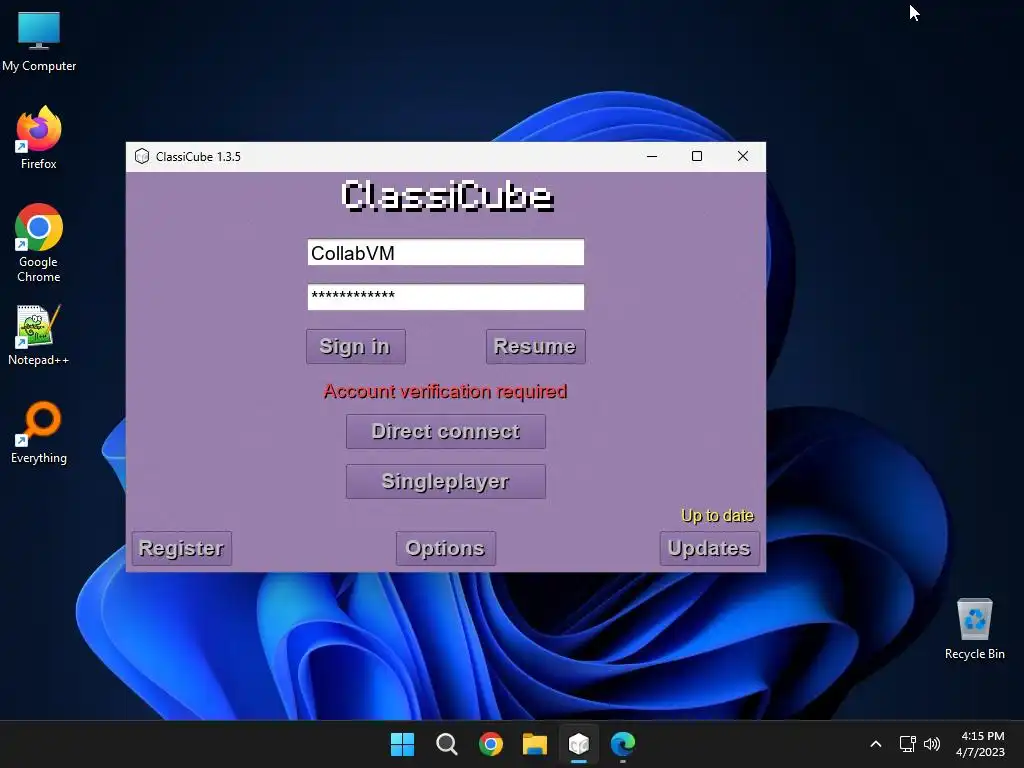This screenshot has width=1024, height=768.
Task: Click the 'Up to date' status text
Action: point(717,516)
